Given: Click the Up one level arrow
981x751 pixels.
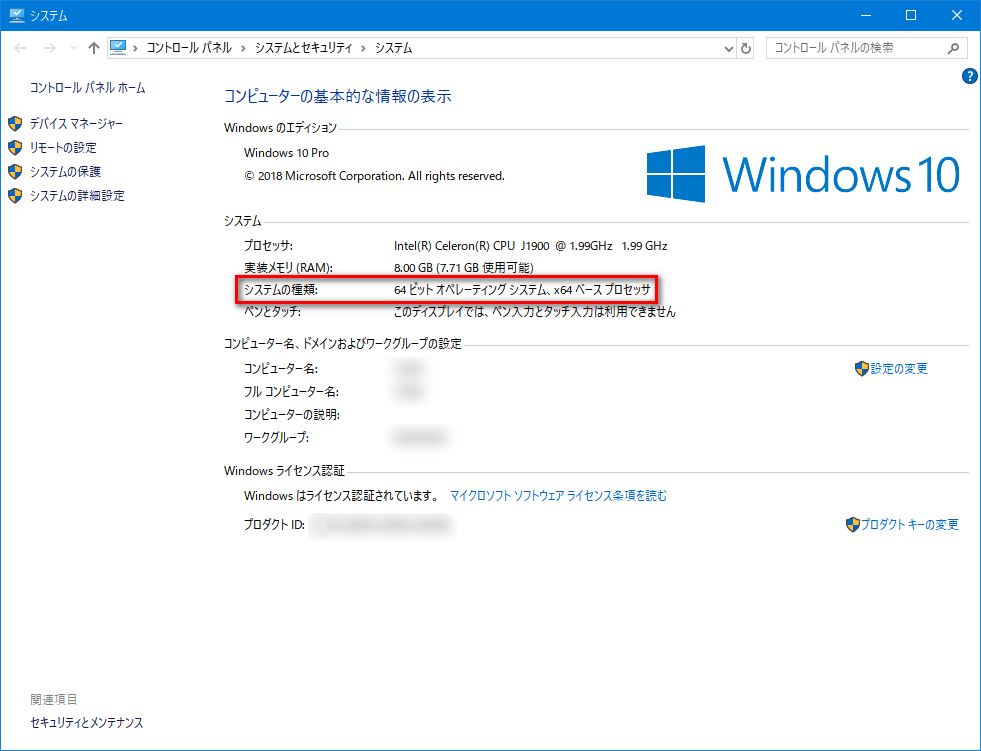Looking at the screenshot, I should (x=94, y=48).
